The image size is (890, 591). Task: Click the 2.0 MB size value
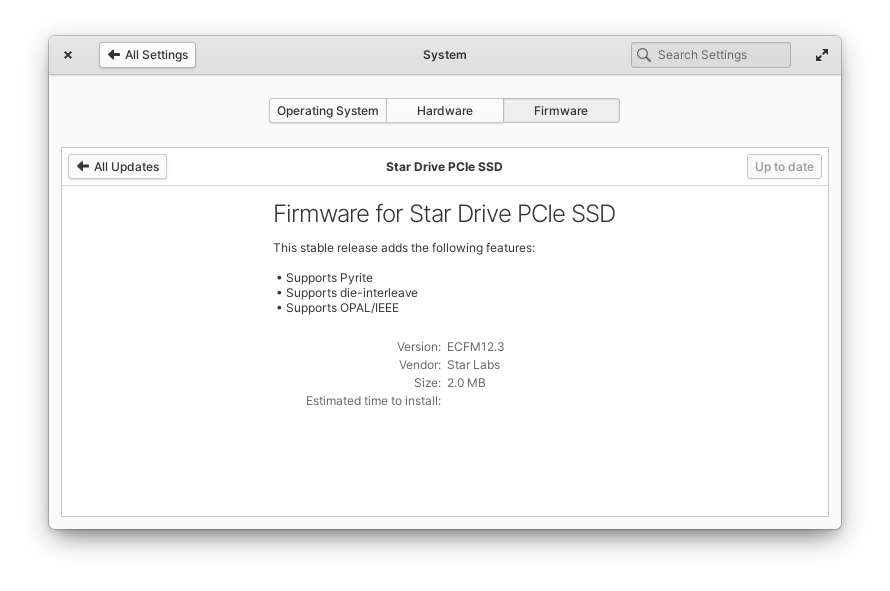pos(466,383)
